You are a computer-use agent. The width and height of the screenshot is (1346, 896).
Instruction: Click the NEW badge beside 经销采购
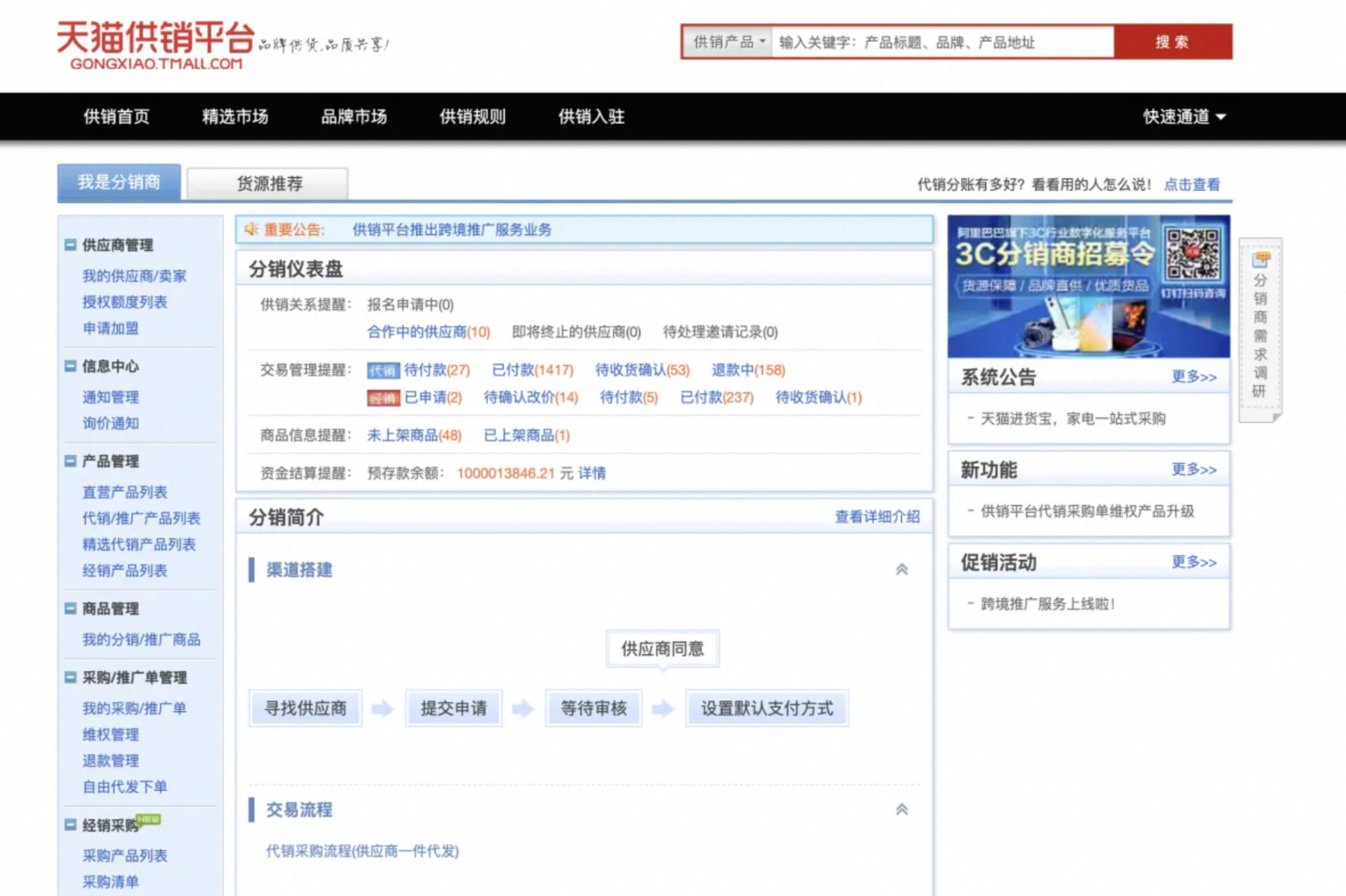point(149,820)
